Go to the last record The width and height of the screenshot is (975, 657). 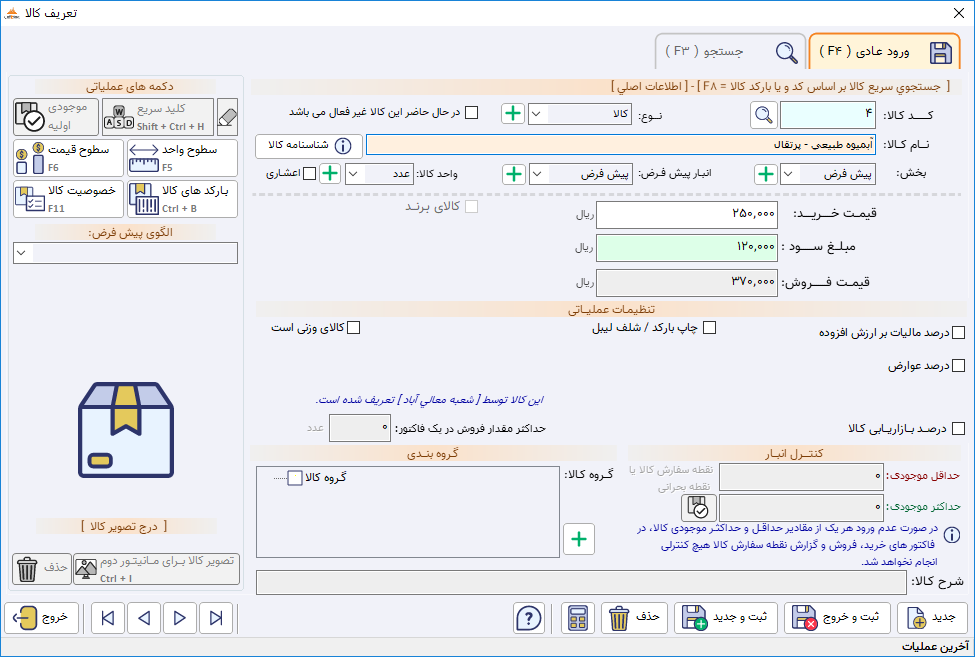click(x=216, y=618)
